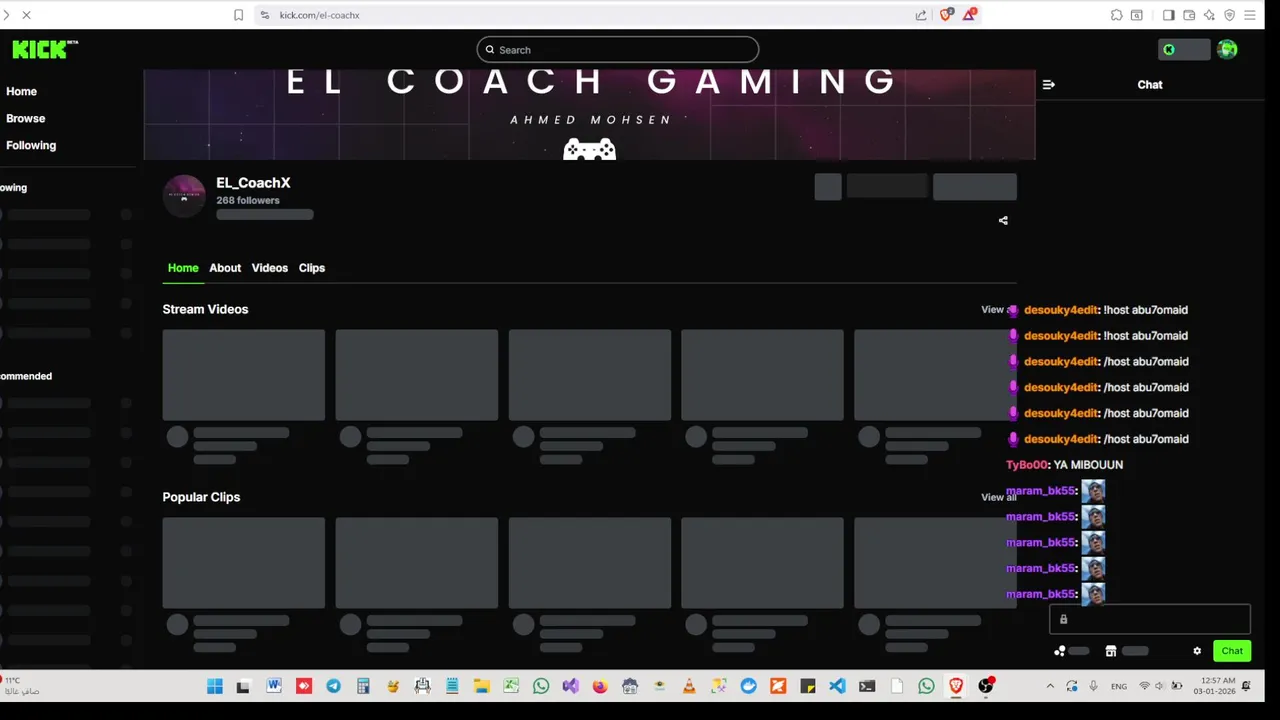Go to Home in the left sidebar

(x=21, y=91)
